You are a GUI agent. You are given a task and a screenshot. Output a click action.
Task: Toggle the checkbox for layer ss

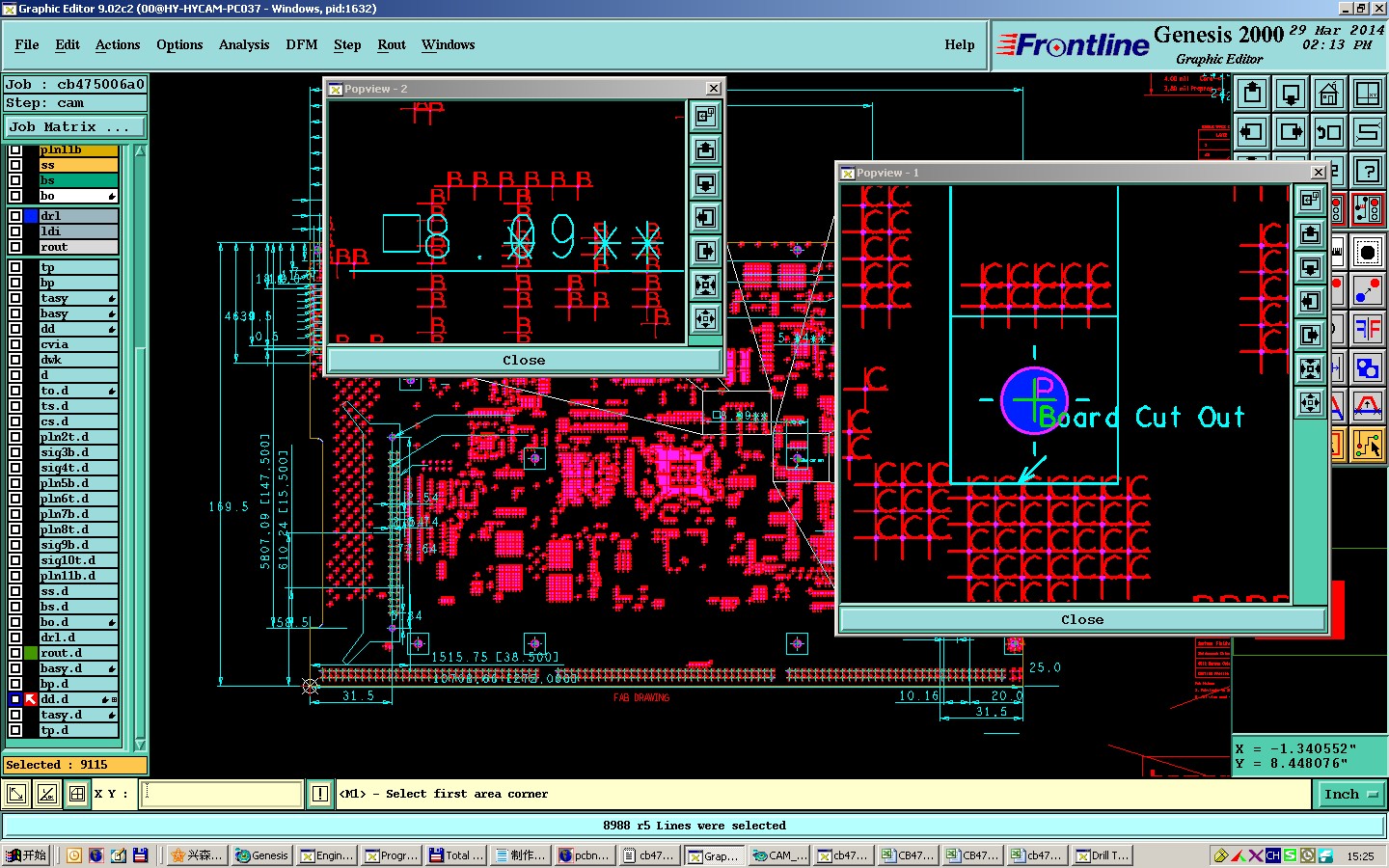[x=15, y=165]
